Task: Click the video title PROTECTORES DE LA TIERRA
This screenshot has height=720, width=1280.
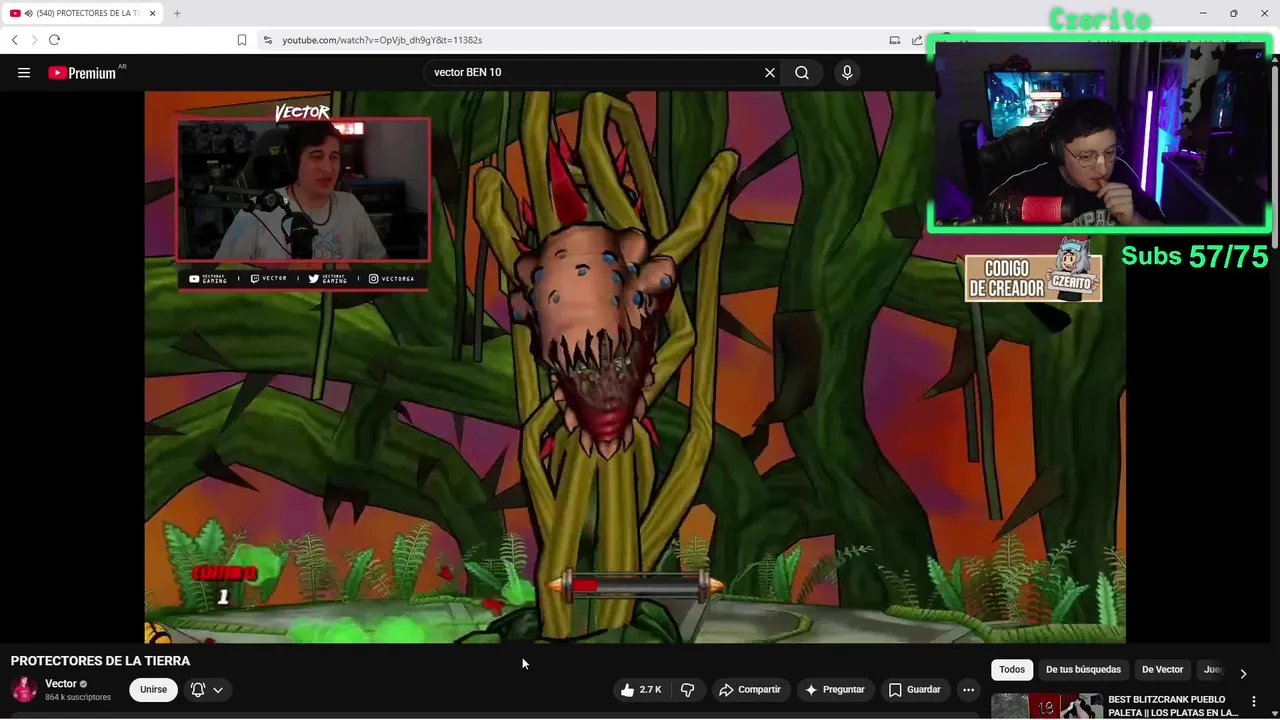Action: coord(100,661)
